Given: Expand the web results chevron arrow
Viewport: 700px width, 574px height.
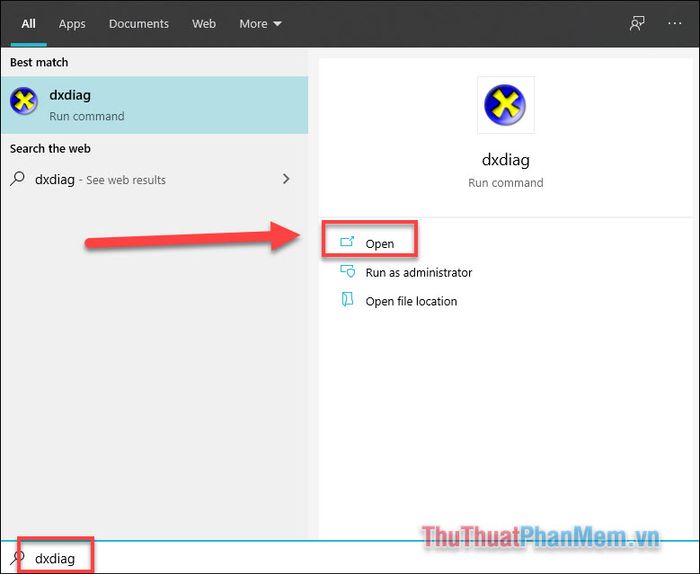Looking at the screenshot, I should [286, 179].
